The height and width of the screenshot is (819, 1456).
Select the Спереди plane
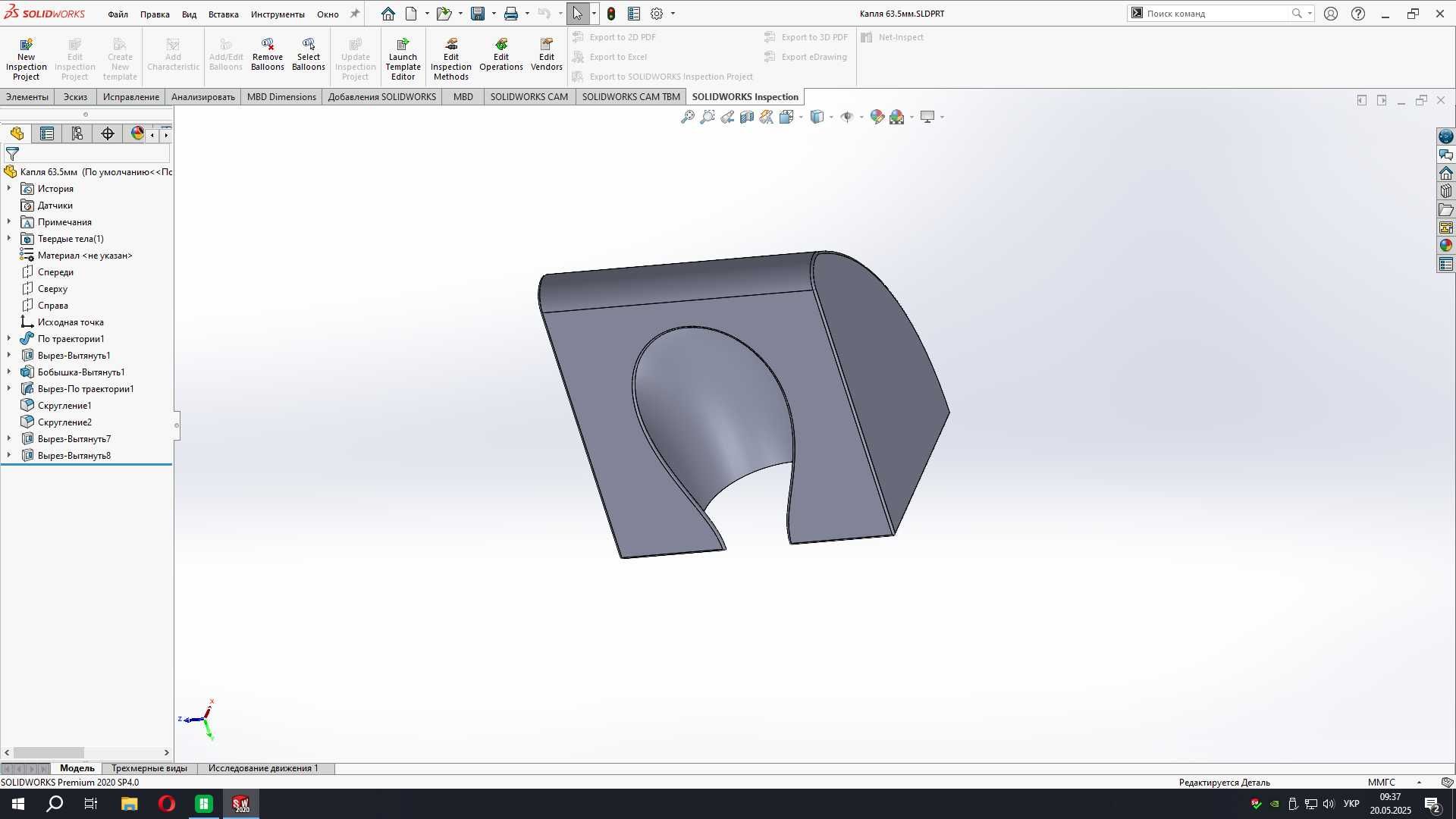click(x=55, y=272)
